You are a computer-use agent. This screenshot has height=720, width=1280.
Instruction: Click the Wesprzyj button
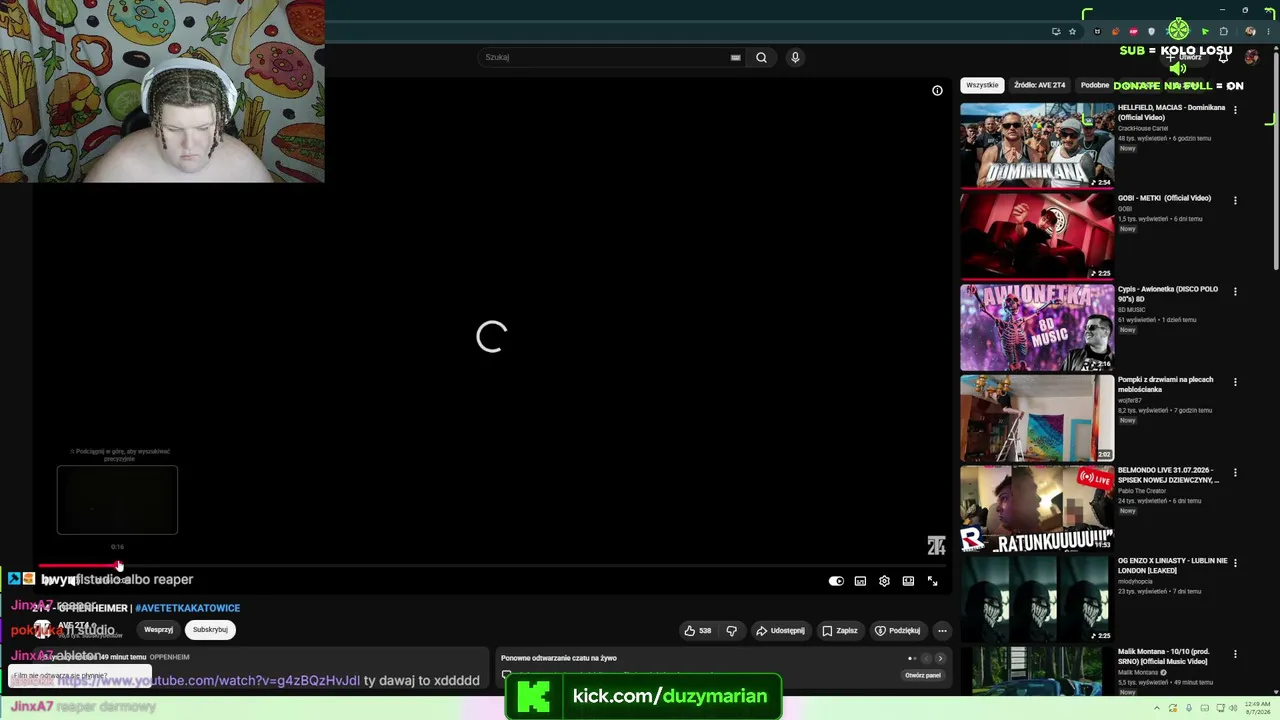click(x=159, y=630)
